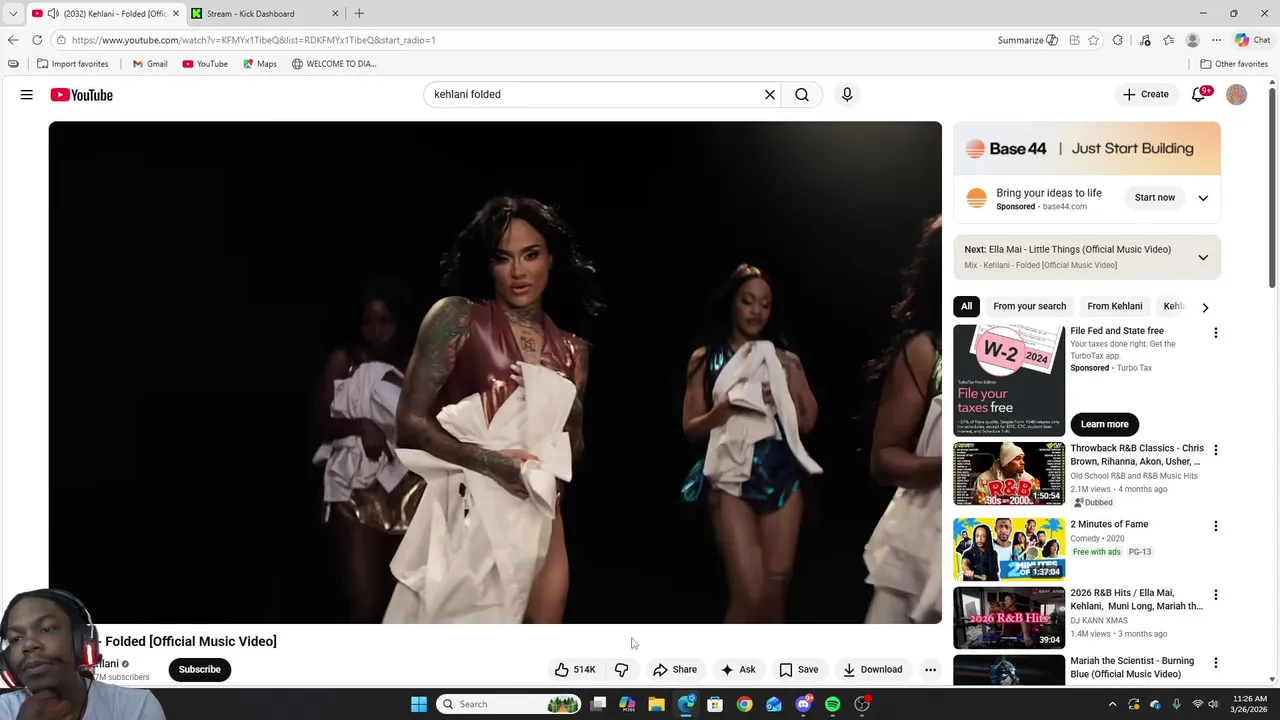Viewport: 1280px width, 720px height.
Task: Save the video to a playlist
Action: (799, 670)
